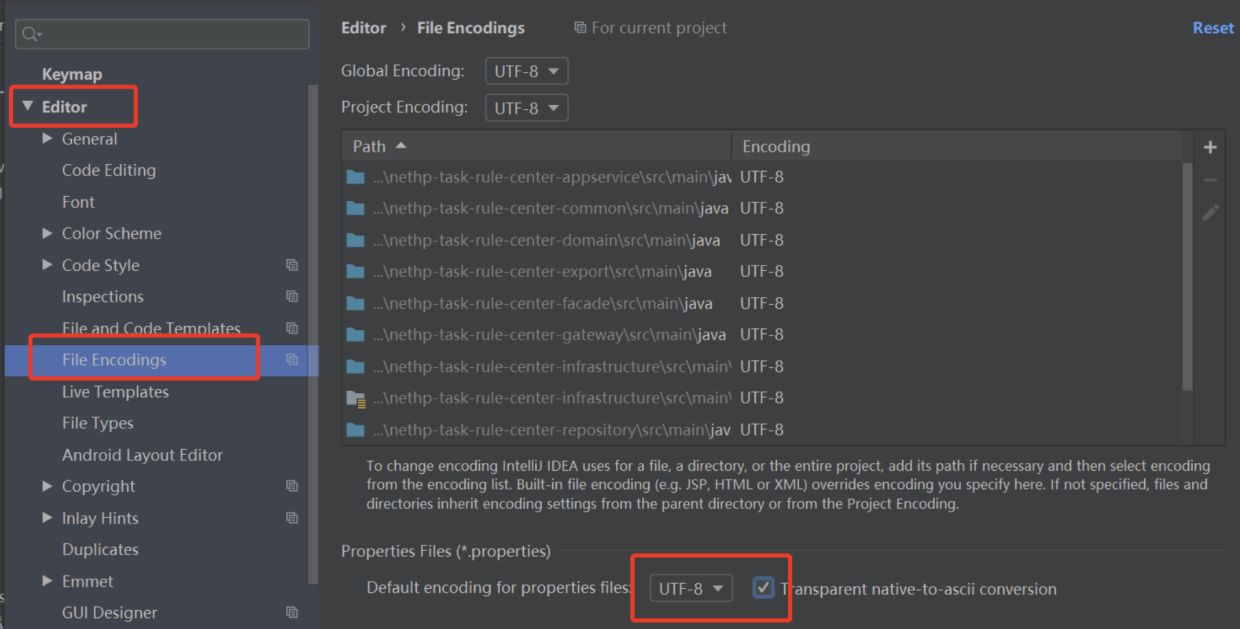This screenshot has width=1240, height=629.
Task: Click the copy-settings icon beside Code Style
Action: coord(291,265)
